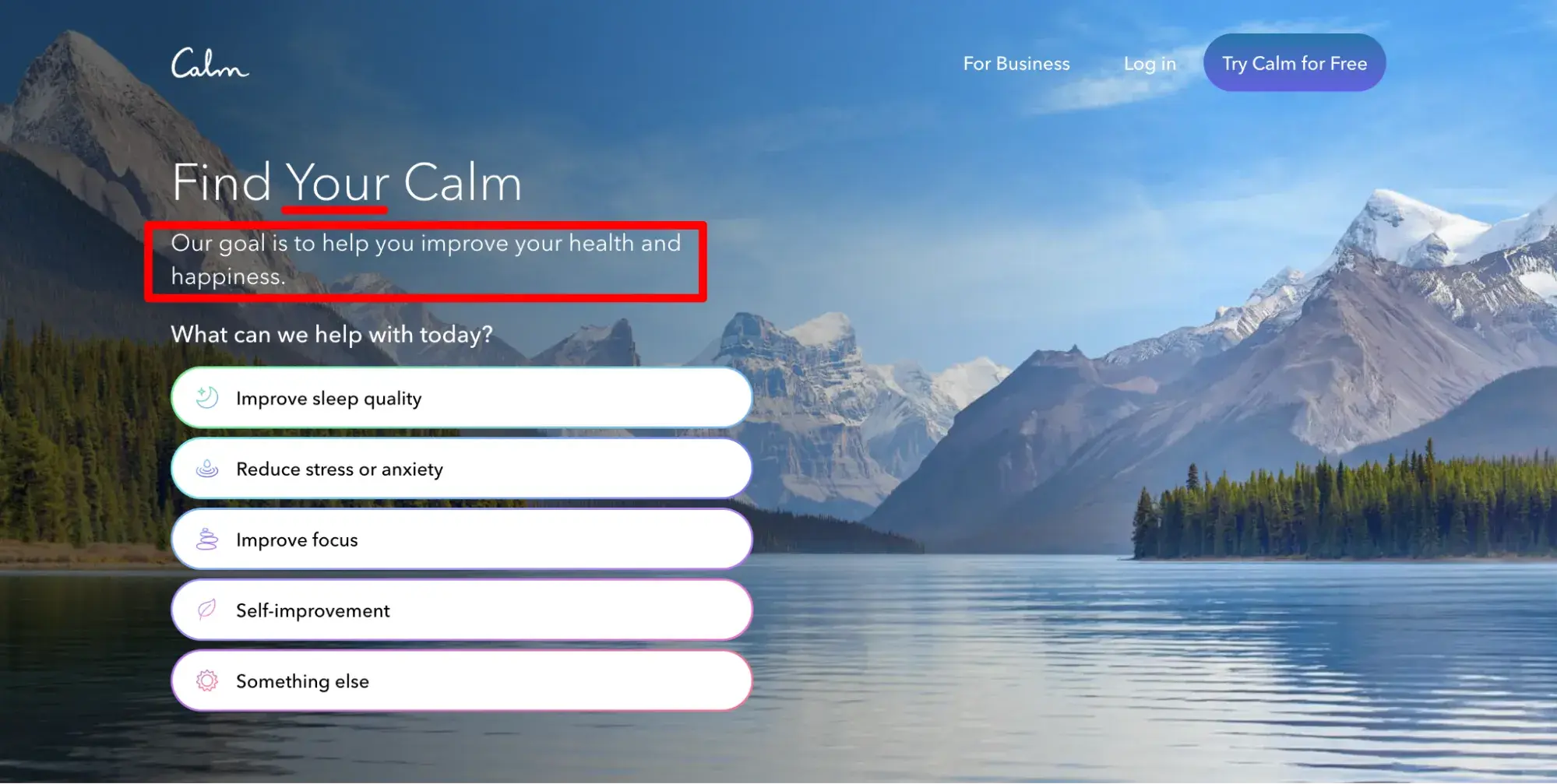The width and height of the screenshot is (1557, 784).
Task: Click the Find Your Calm heading
Action: pyautogui.click(x=347, y=183)
